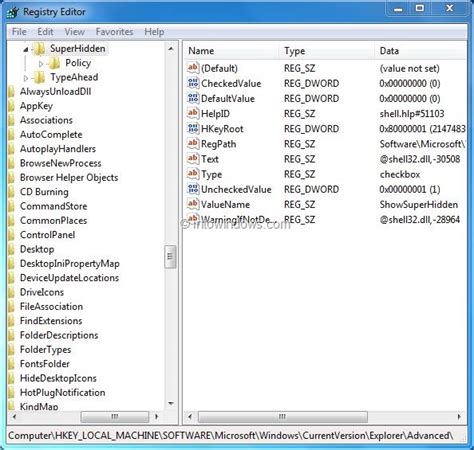Screen dimensions: 474x450
Task: Click the tree pane scroll down arrow
Action: (x=171, y=404)
